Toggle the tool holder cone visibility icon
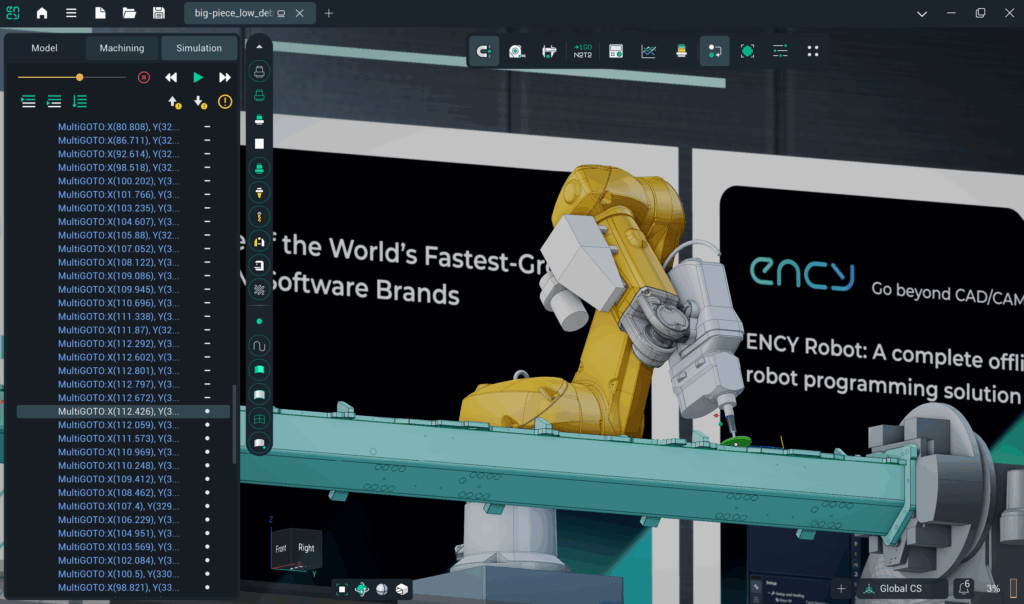The width and height of the screenshot is (1024, 604). point(259,193)
